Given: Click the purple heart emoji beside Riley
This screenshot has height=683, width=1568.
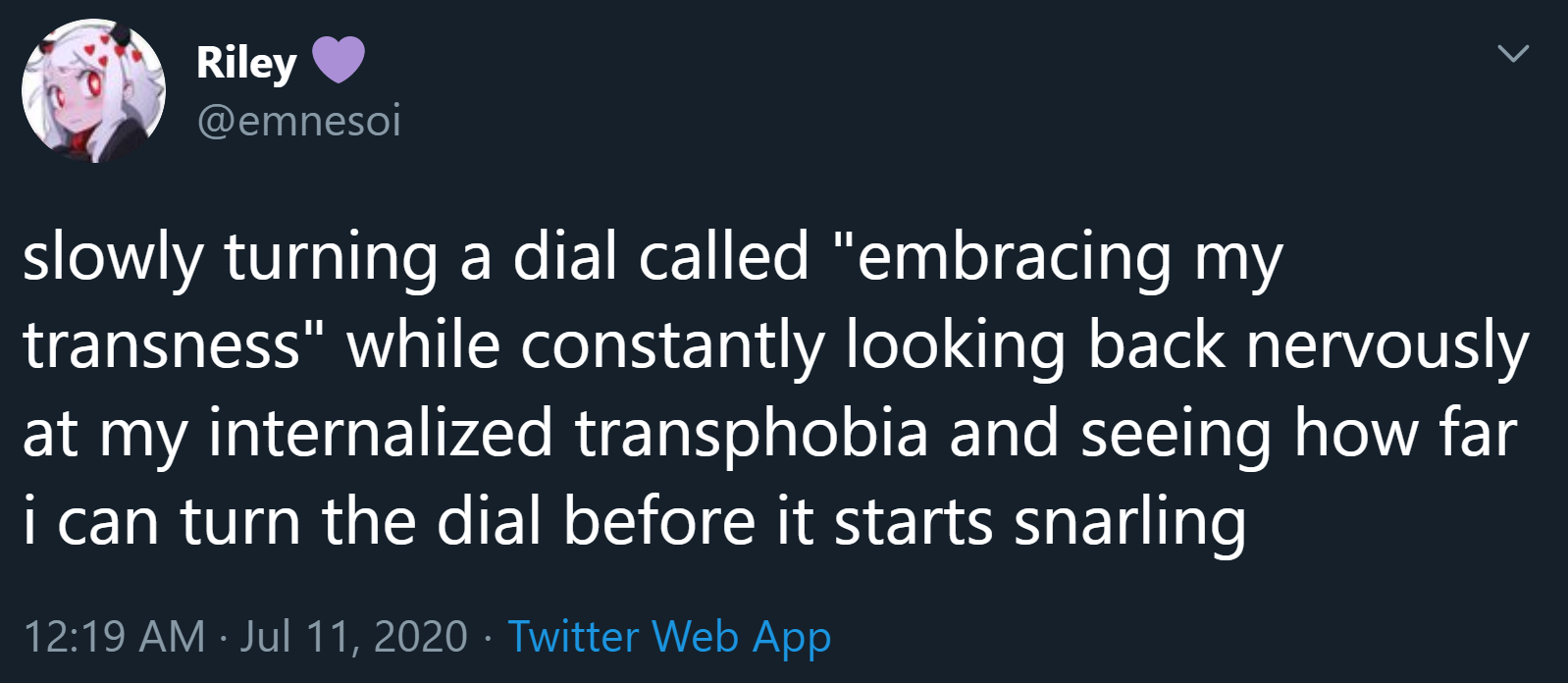Looking at the screenshot, I should (339, 61).
